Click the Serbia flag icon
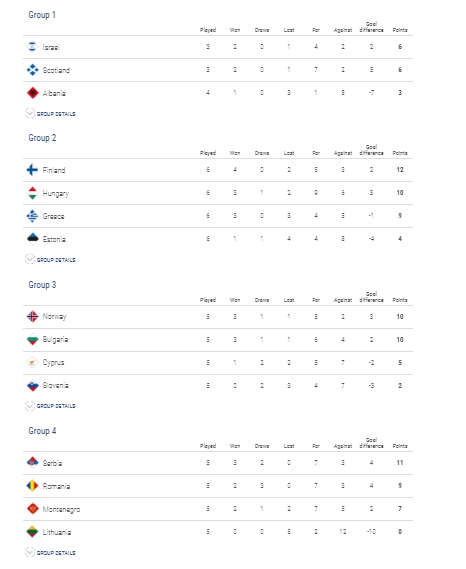The width and height of the screenshot is (466, 569). 32,463
